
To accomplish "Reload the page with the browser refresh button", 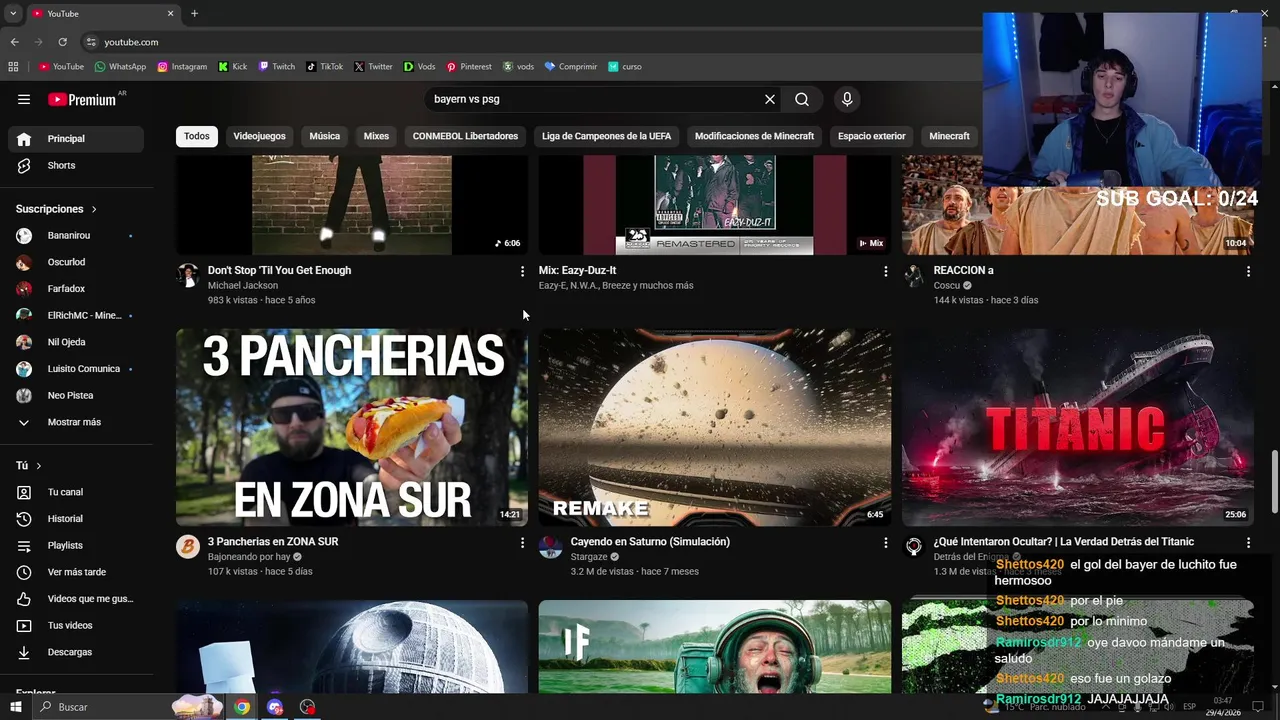I will coord(62,42).
